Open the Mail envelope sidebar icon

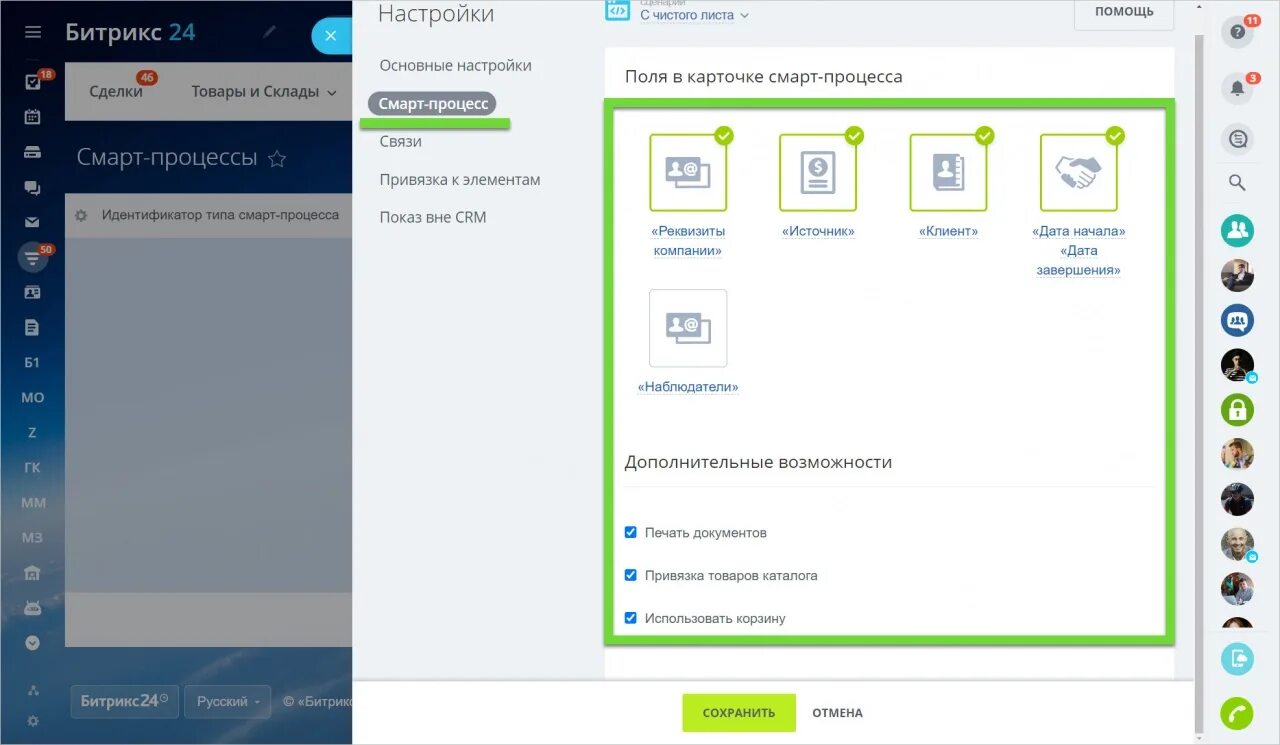(x=32, y=222)
